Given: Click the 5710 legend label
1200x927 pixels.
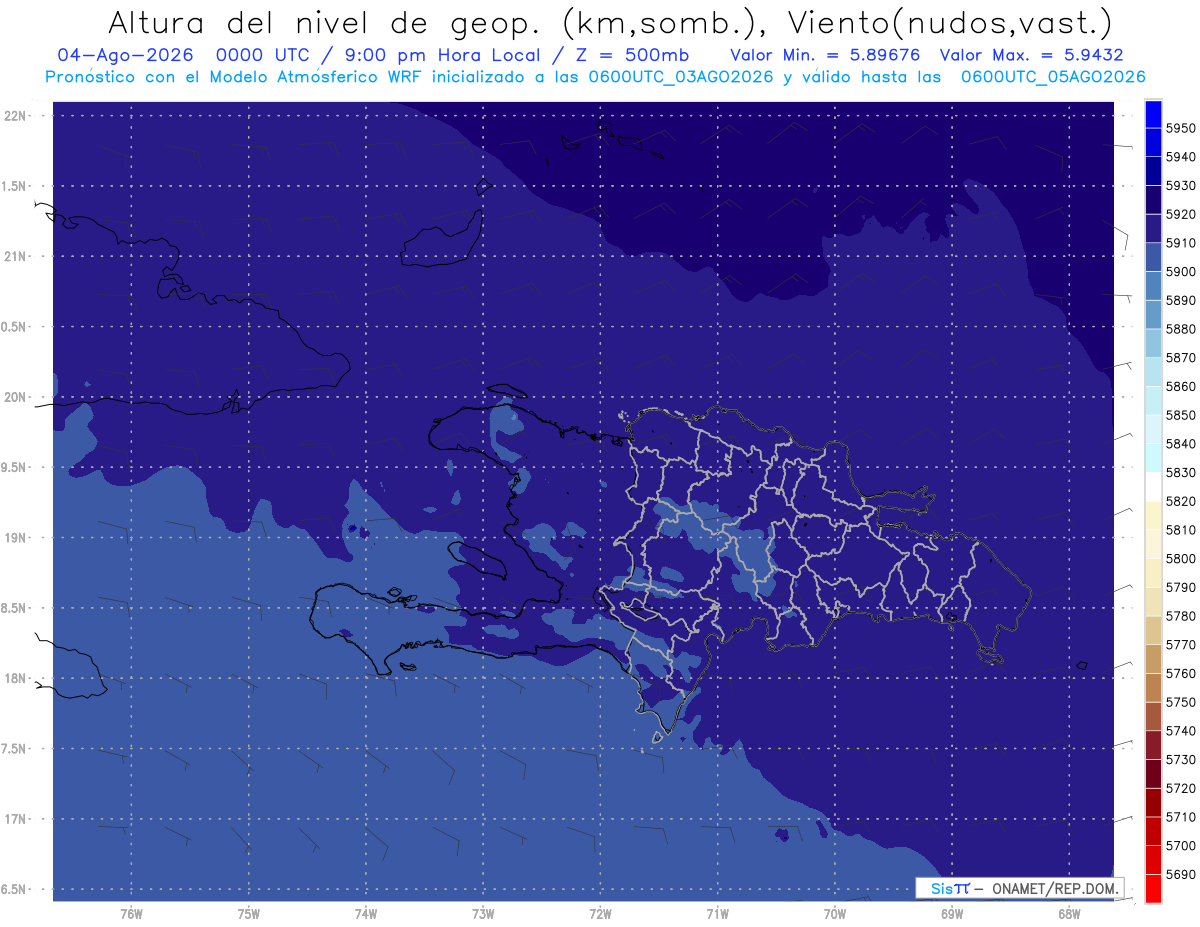Looking at the screenshot, I should [x=1180, y=817].
